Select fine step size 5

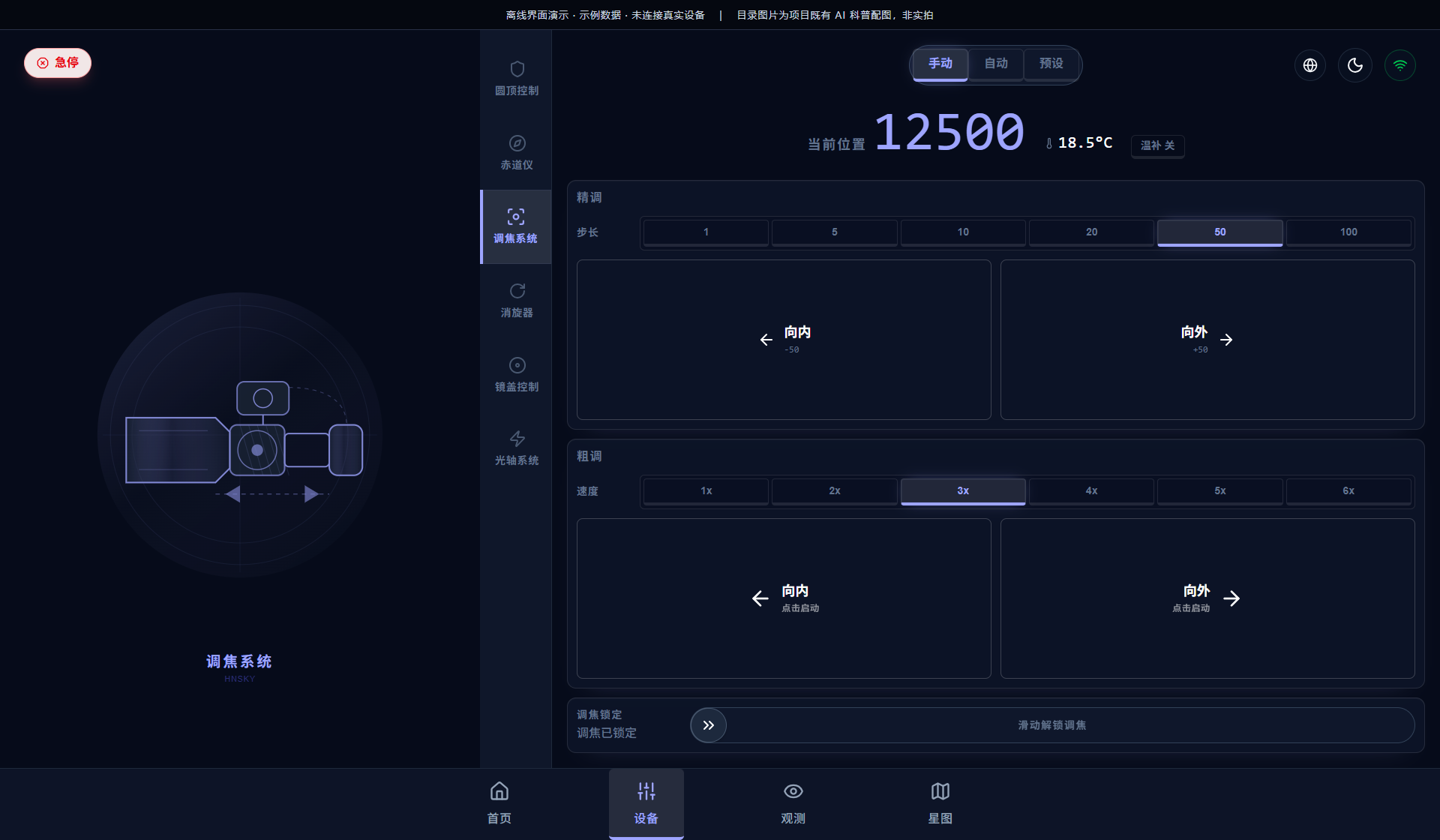(x=835, y=232)
